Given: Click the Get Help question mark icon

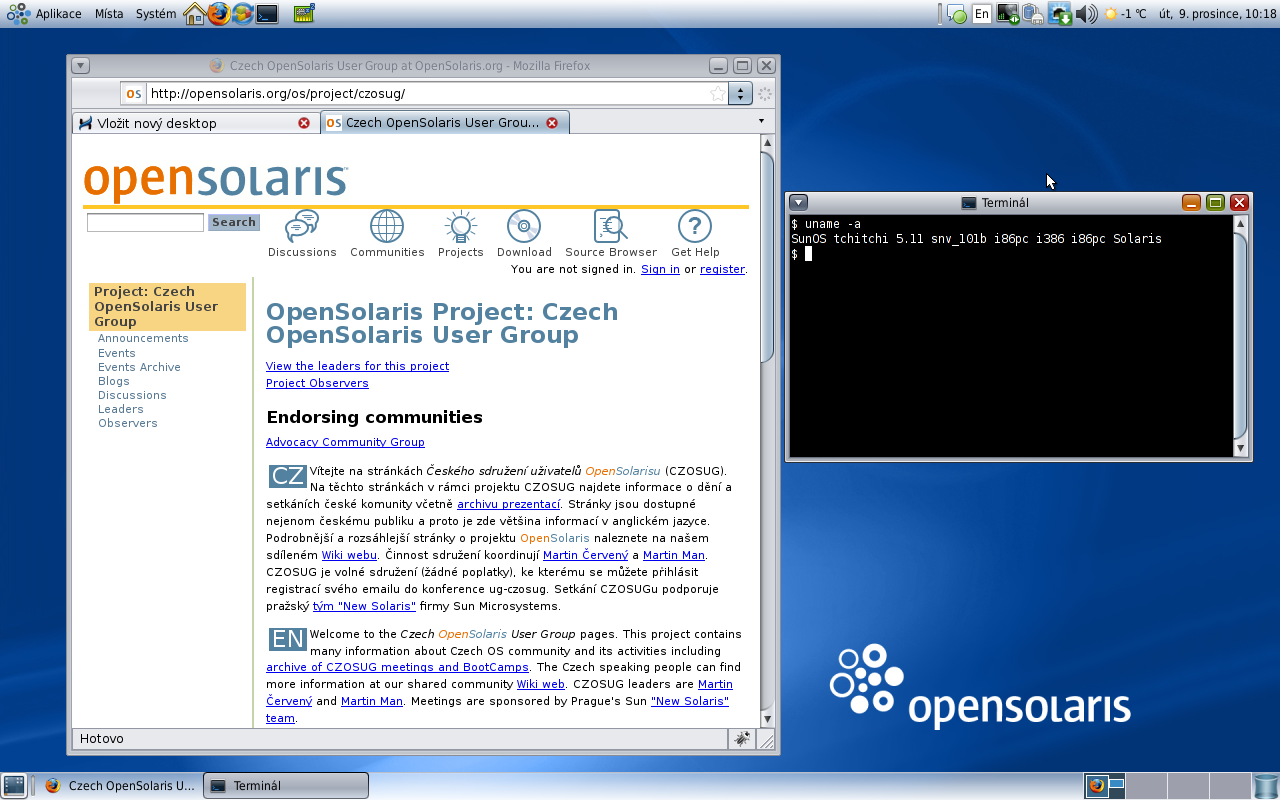Looking at the screenshot, I should 695,227.
